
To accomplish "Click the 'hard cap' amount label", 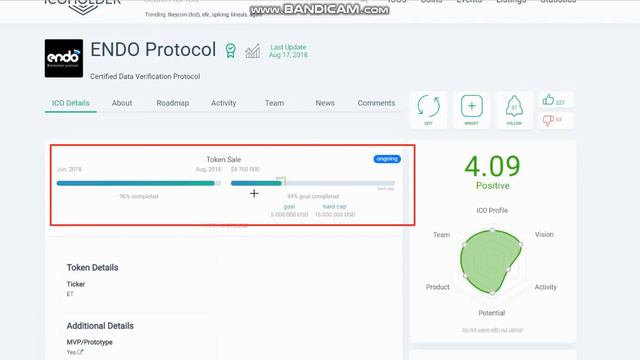I will point(335,207).
